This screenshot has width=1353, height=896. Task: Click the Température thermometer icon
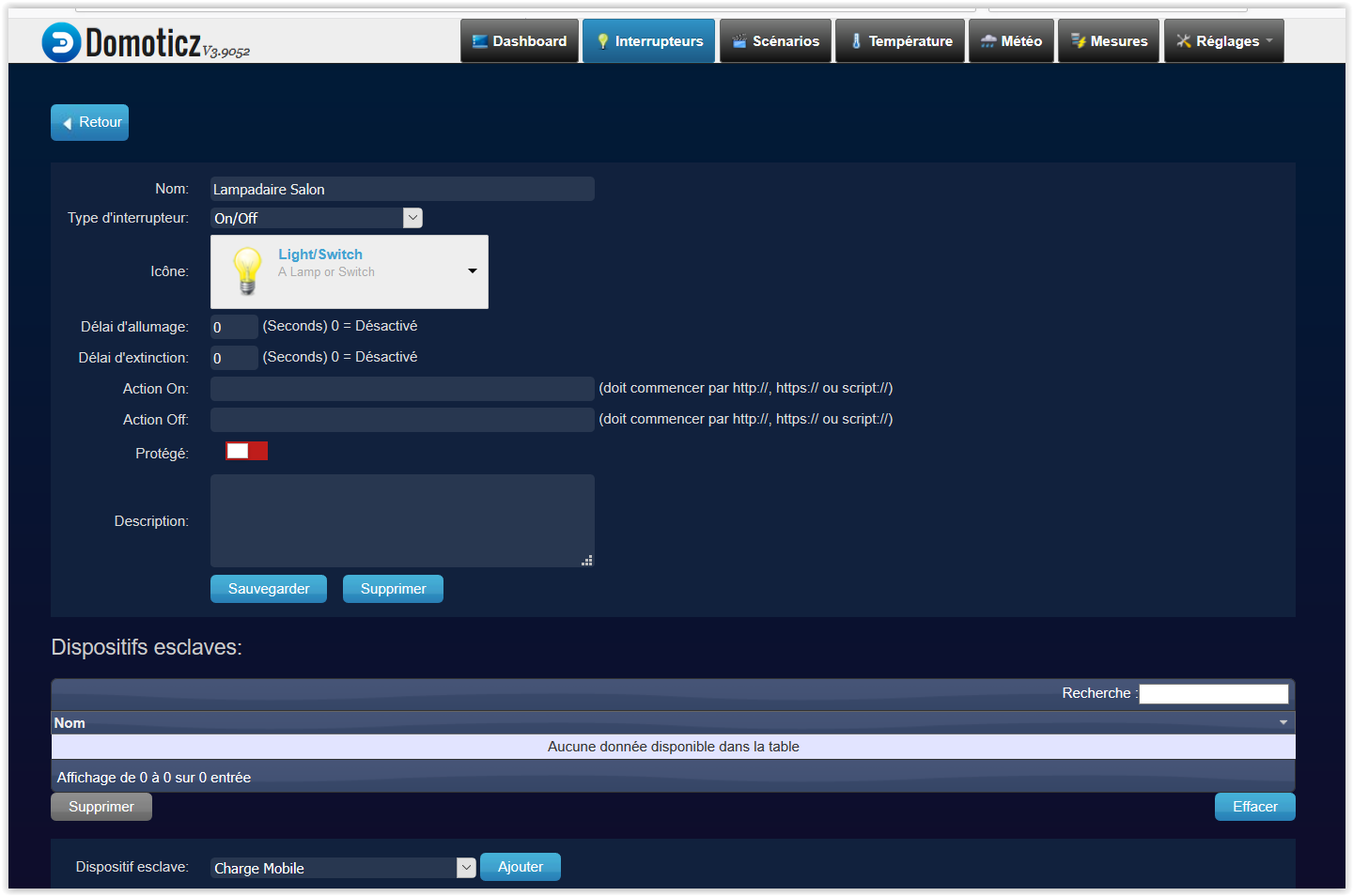click(856, 41)
